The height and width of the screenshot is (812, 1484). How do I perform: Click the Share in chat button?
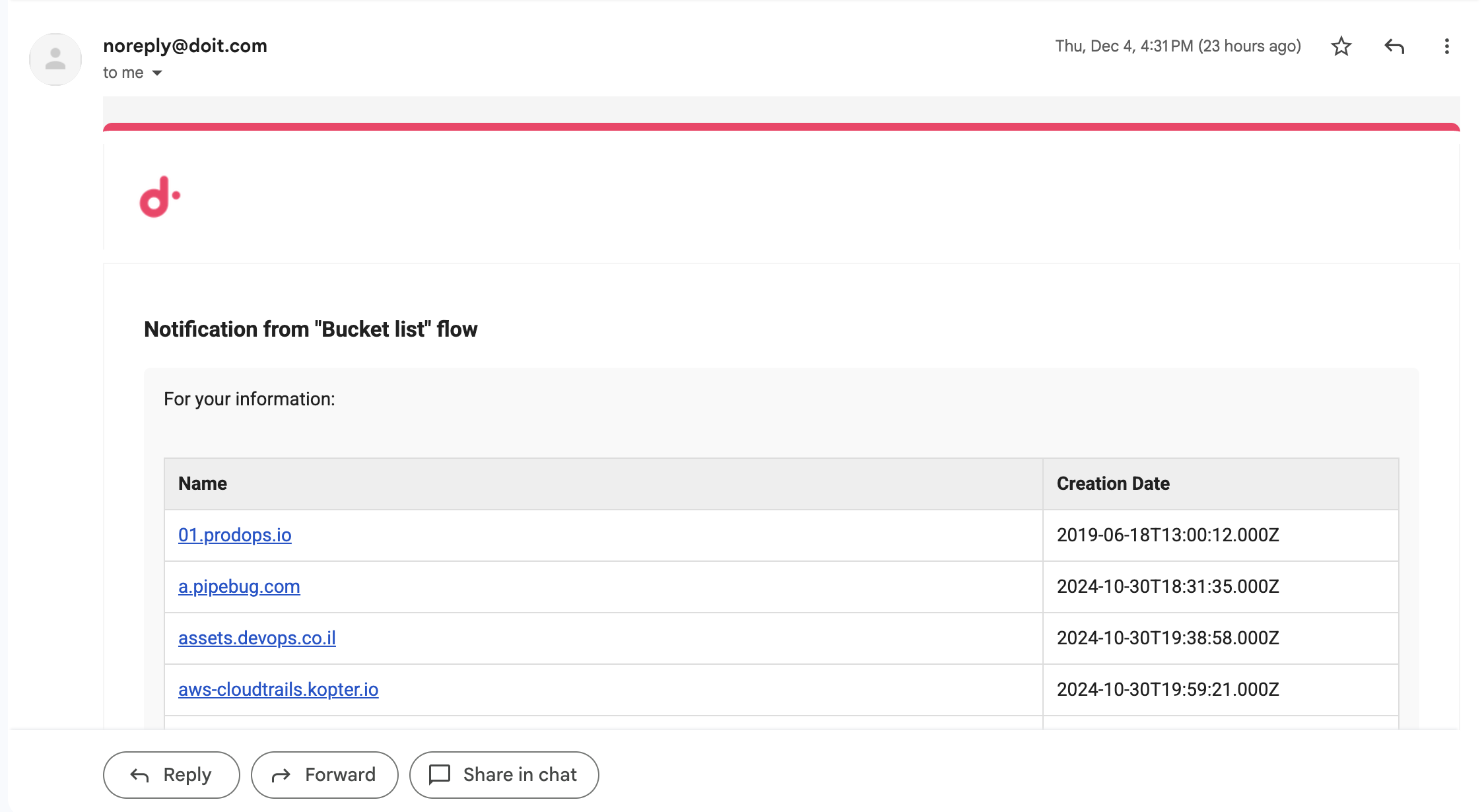[x=504, y=774]
